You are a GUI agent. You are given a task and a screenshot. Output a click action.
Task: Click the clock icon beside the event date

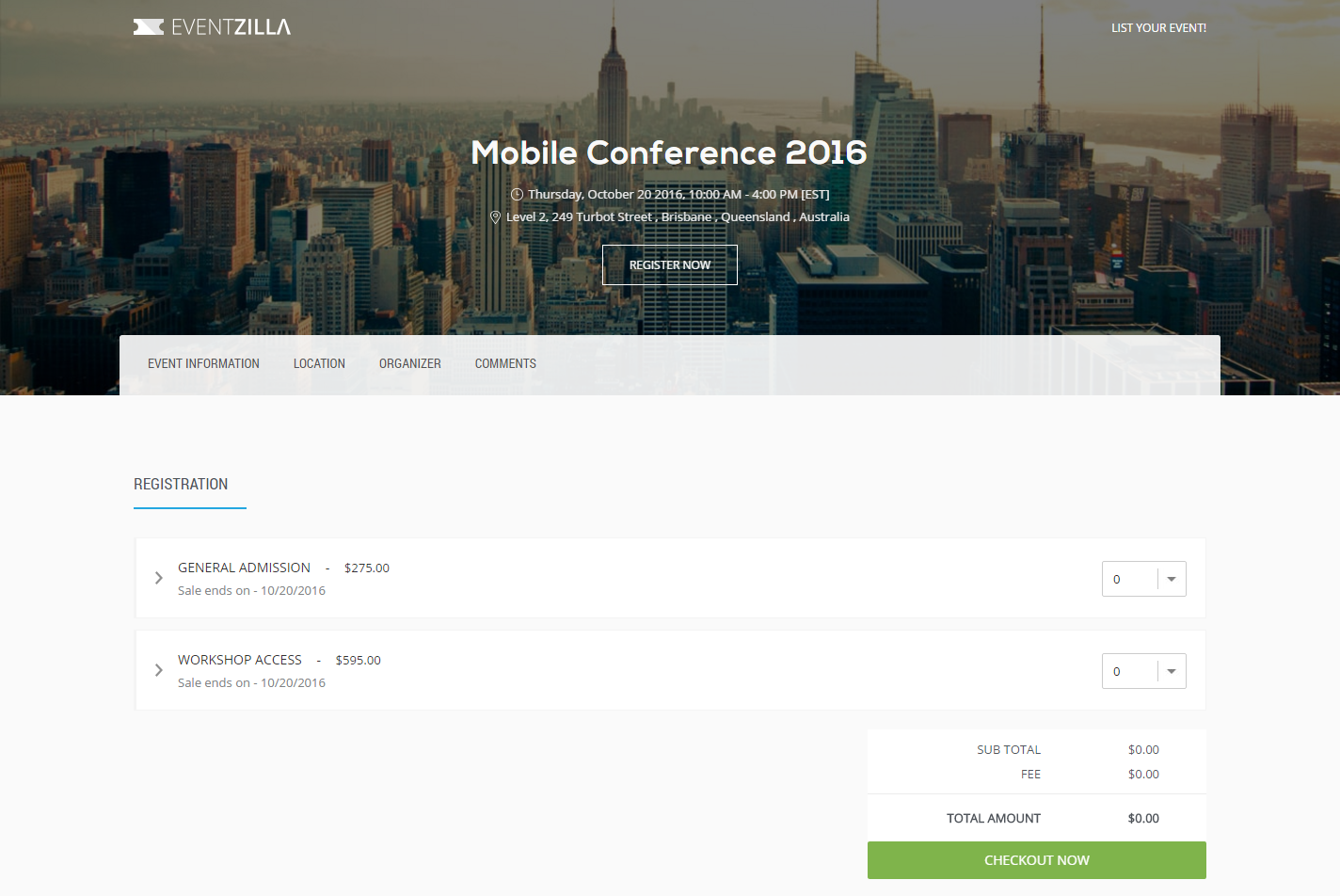517,194
